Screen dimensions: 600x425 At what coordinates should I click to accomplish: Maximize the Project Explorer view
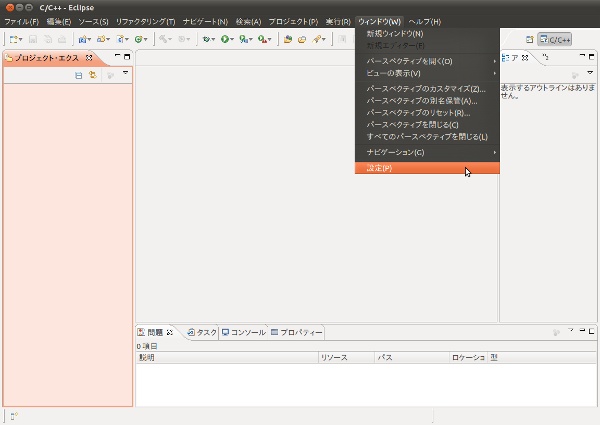pos(127,57)
